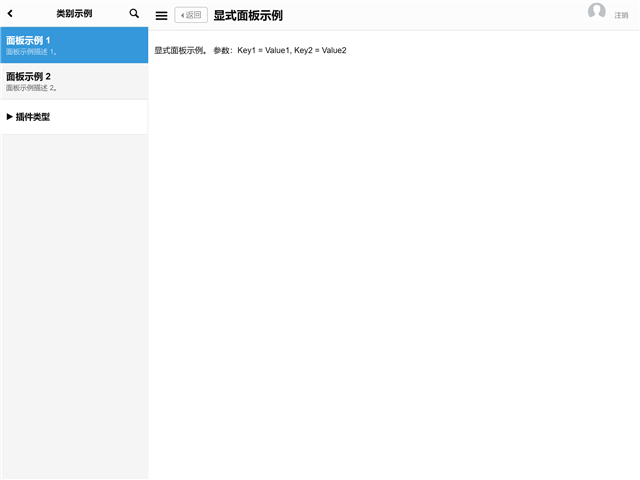
Task: Click the sidebar back chevron icon
Action: pyautogui.click(x=10, y=14)
